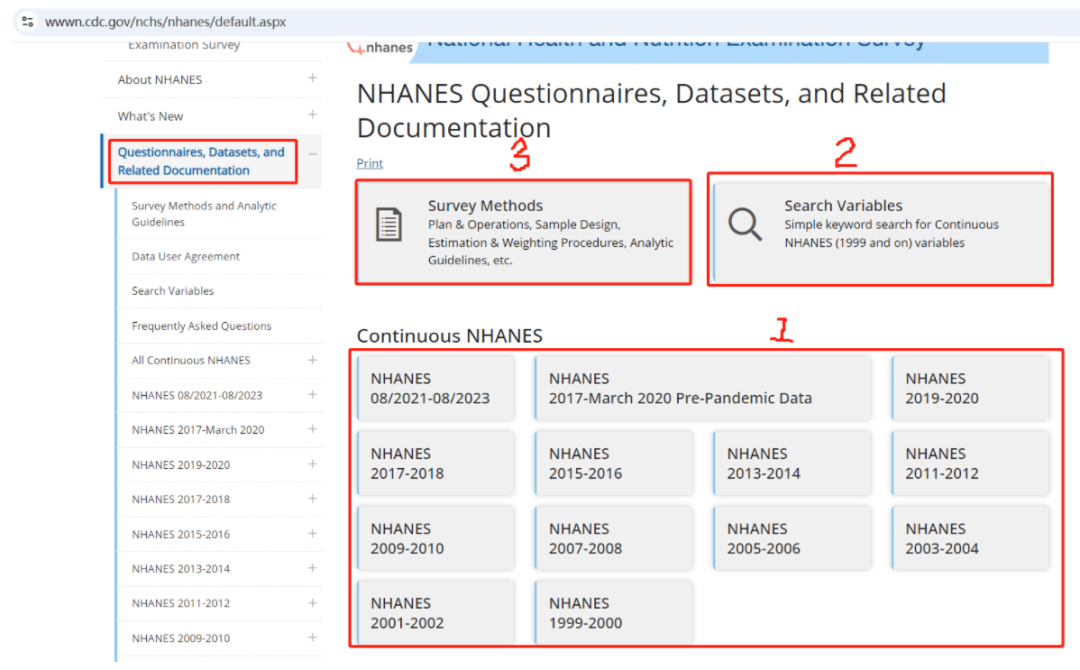
Task: Collapse Questionnaires, Datasets, and Related Documentation section
Action: click(x=312, y=154)
